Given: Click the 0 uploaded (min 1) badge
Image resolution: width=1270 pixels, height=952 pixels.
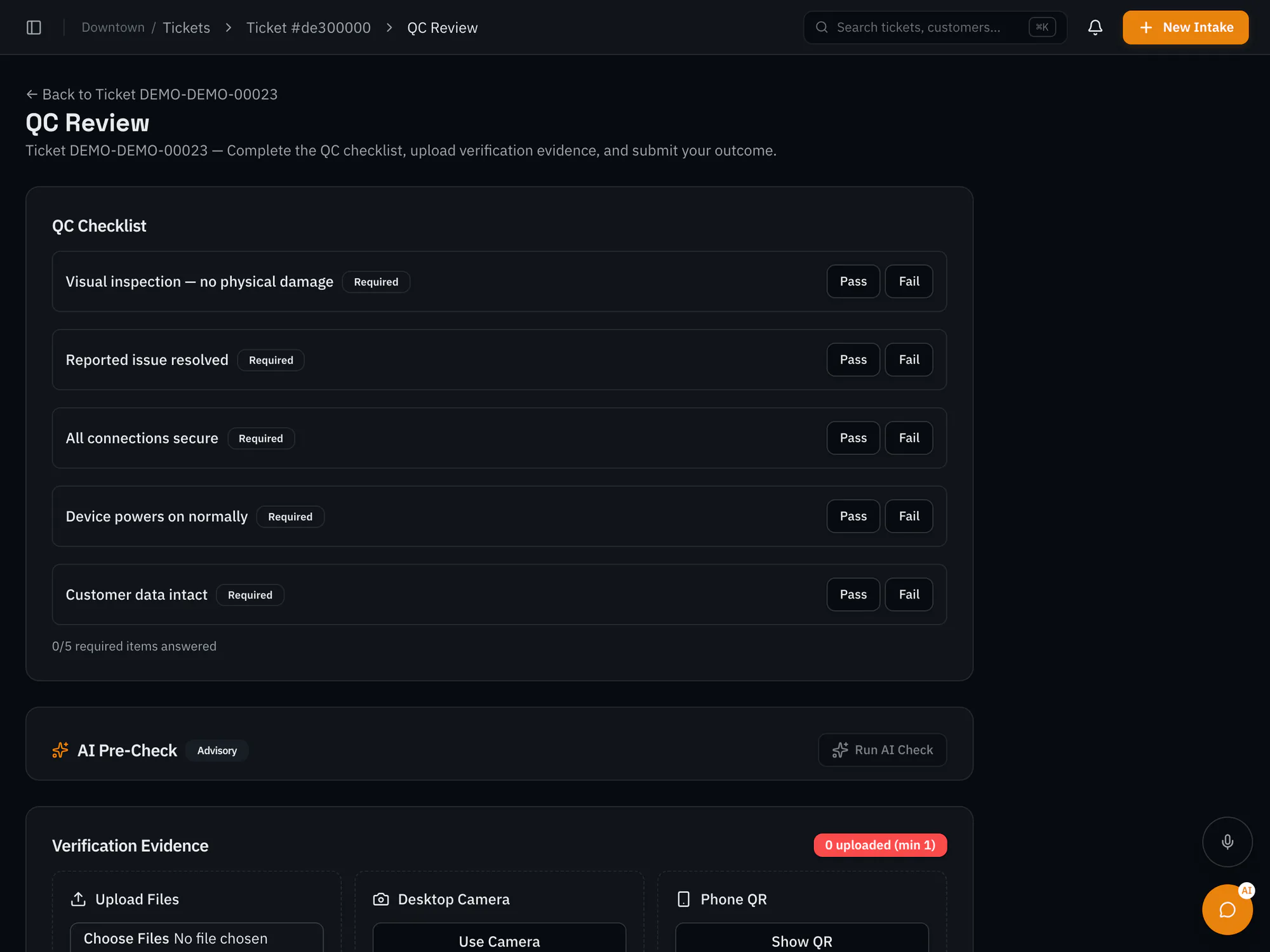Looking at the screenshot, I should [879, 845].
